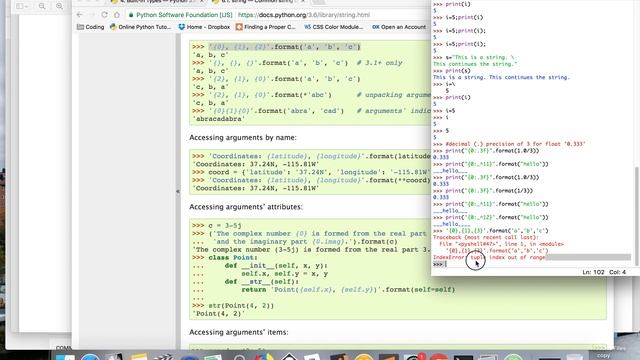
Task: Click Ln: 102 in IDLE status bar
Action: (x=593, y=272)
